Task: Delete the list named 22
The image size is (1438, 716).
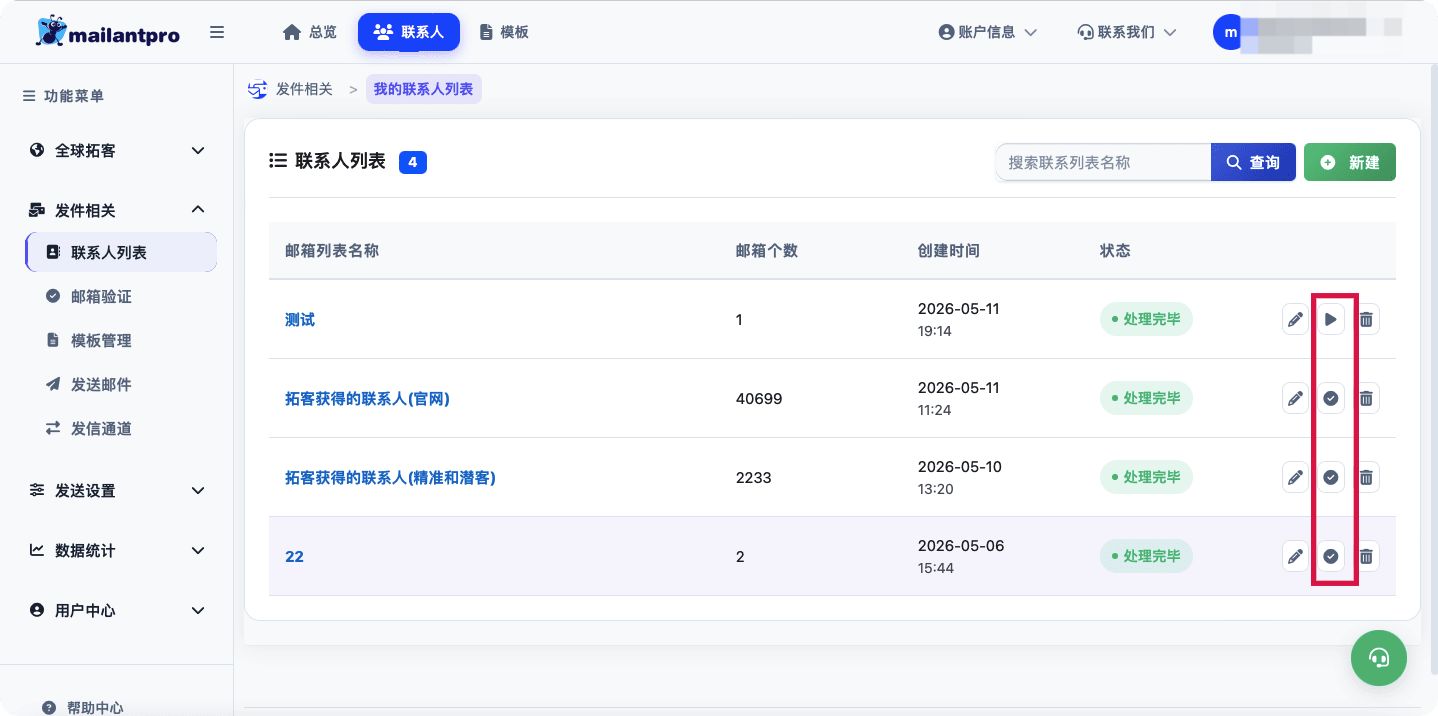Action: (x=1366, y=556)
